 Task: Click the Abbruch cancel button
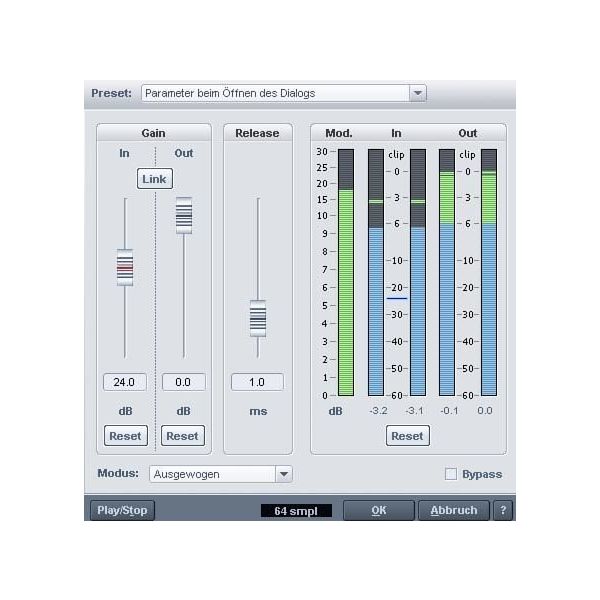click(x=453, y=510)
